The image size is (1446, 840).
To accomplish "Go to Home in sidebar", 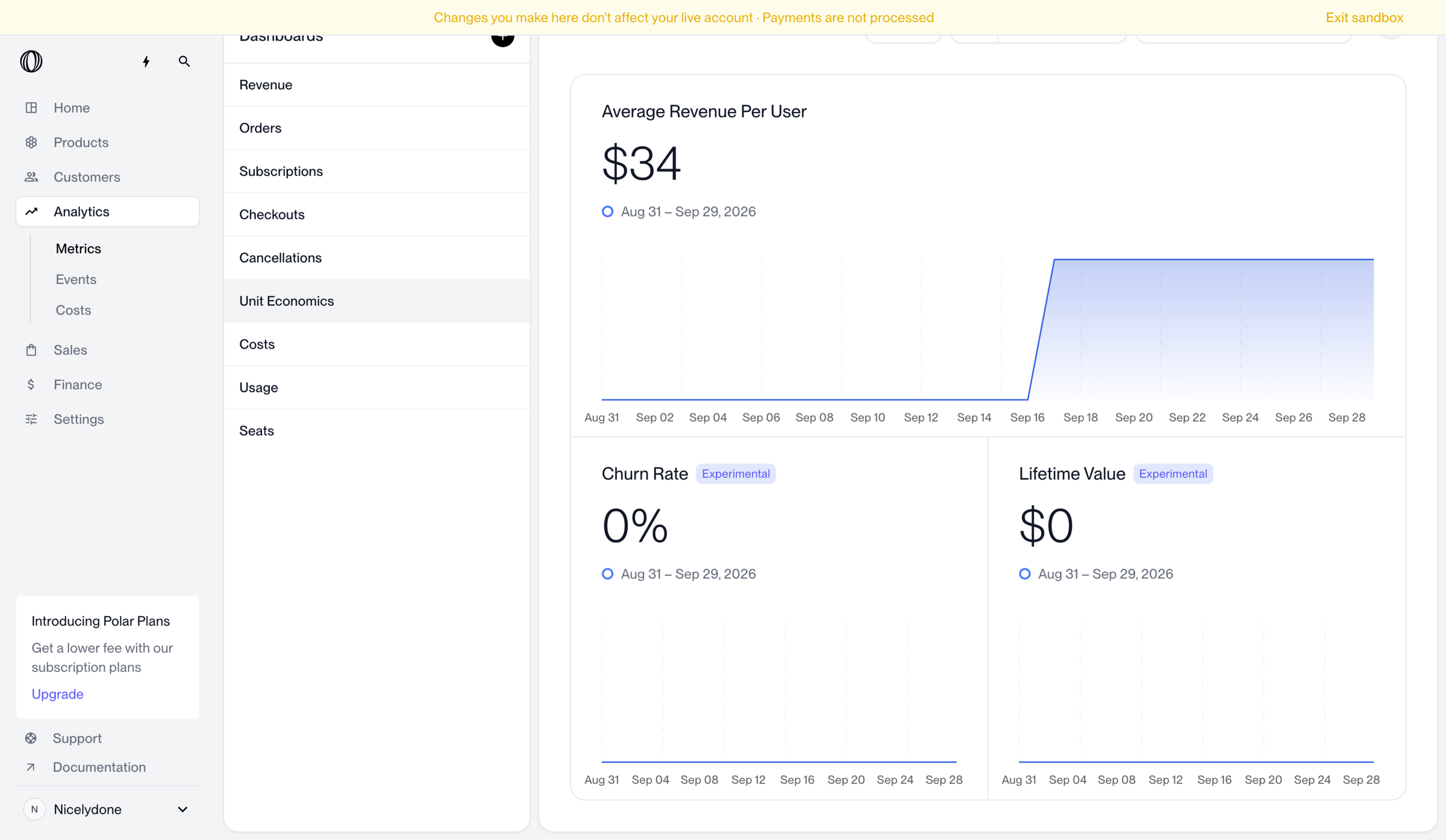I will point(107,108).
